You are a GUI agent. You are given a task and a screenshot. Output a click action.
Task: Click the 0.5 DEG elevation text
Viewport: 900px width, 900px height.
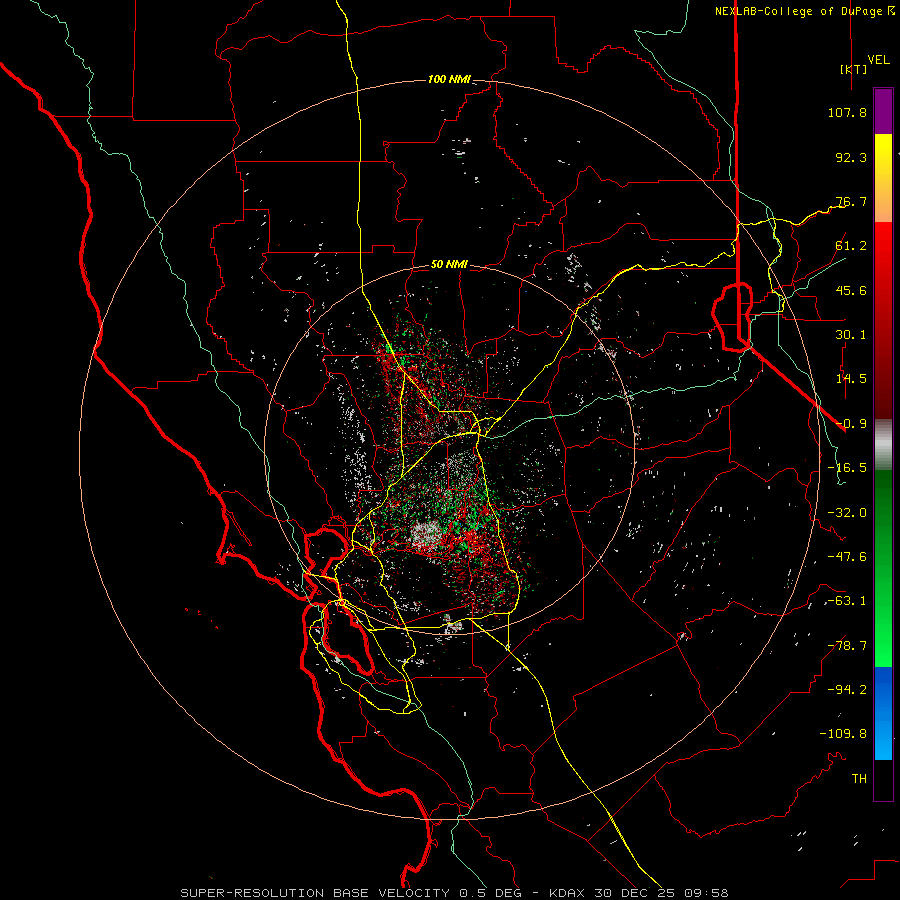(x=490, y=893)
